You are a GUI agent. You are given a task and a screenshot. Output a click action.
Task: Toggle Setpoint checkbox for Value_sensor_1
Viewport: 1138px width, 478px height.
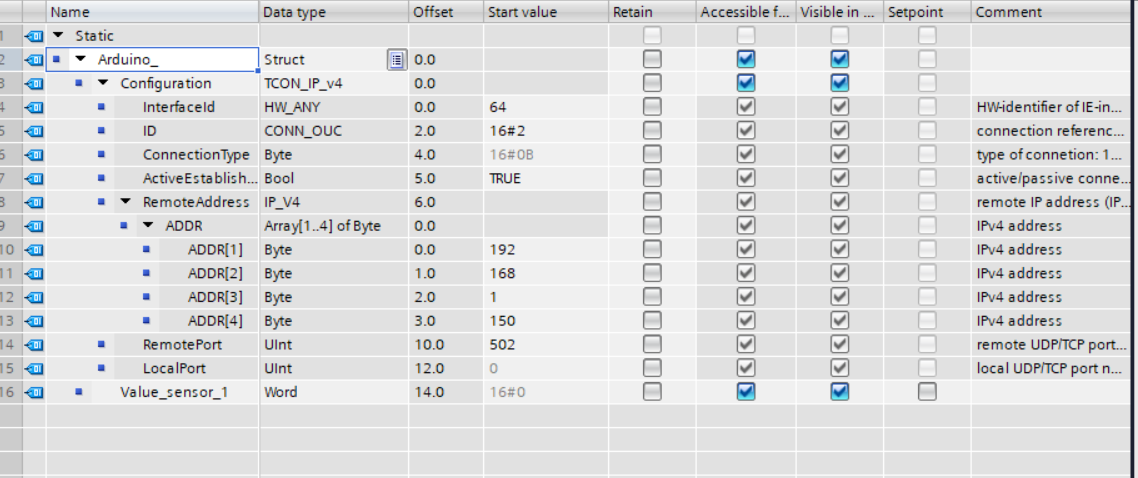pyautogui.click(x=927, y=392)
